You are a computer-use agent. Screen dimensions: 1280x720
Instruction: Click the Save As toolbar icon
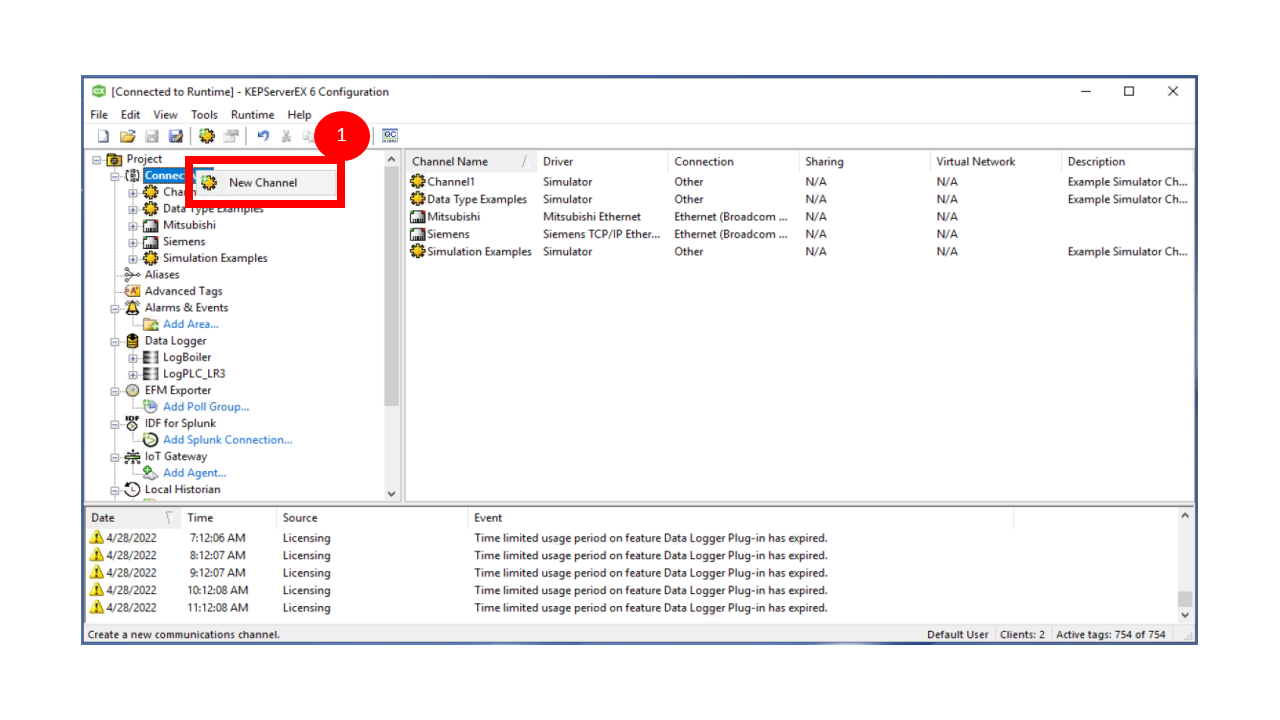(176, 136)
